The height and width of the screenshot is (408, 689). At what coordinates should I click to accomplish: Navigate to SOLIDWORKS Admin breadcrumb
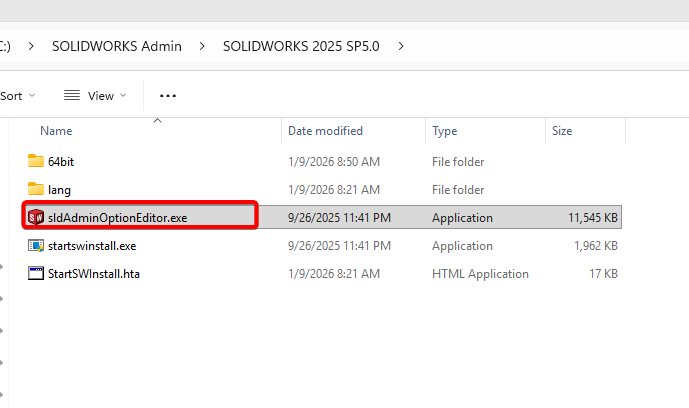117,46
